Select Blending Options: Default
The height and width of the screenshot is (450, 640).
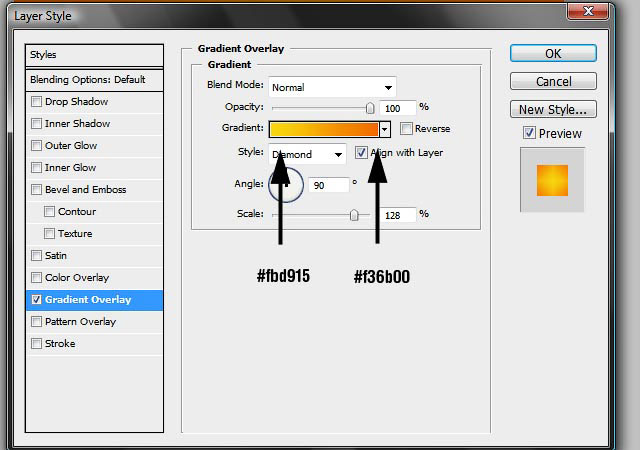point(94,80)
